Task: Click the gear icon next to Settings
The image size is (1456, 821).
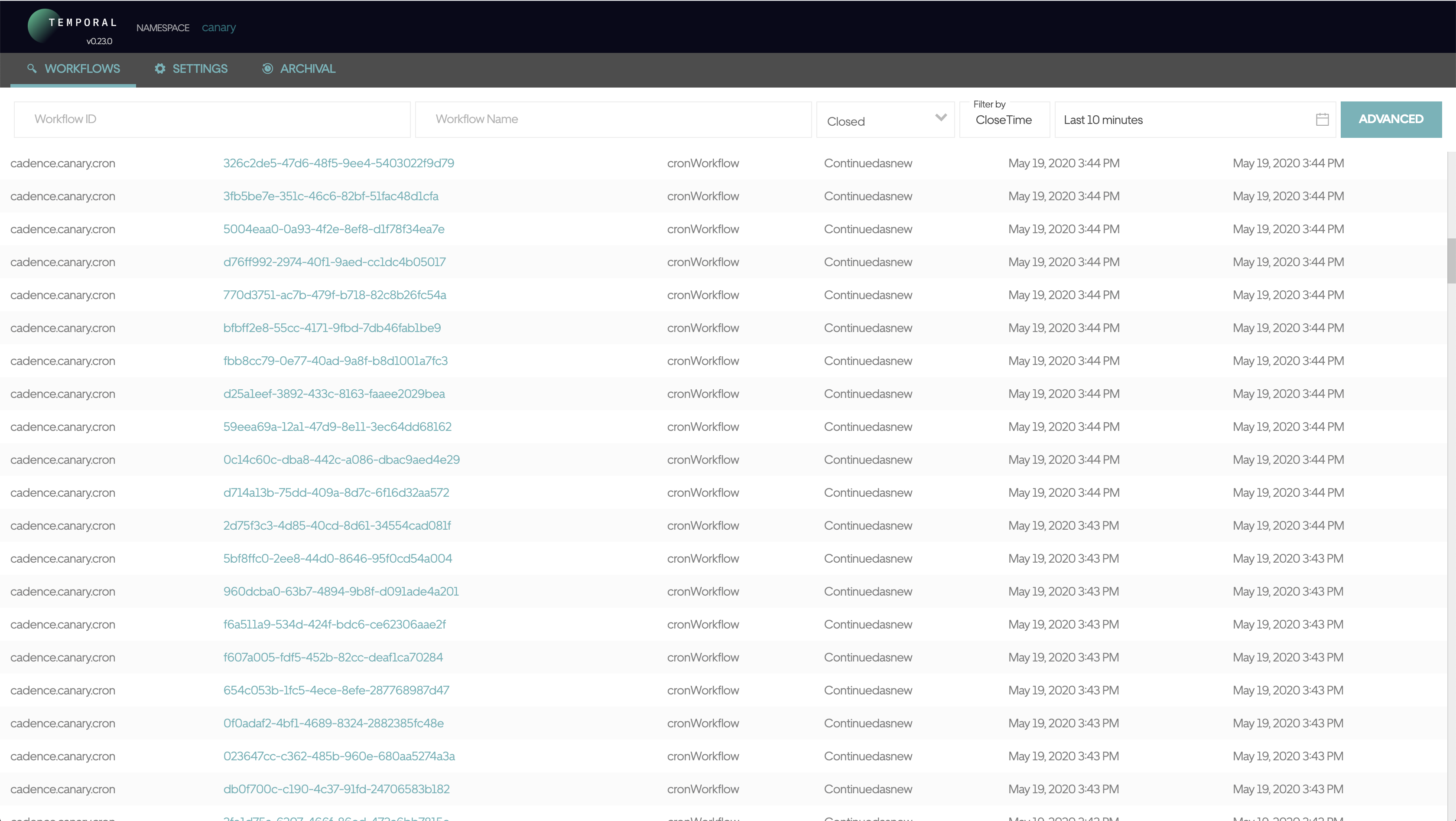Action: 159,68
